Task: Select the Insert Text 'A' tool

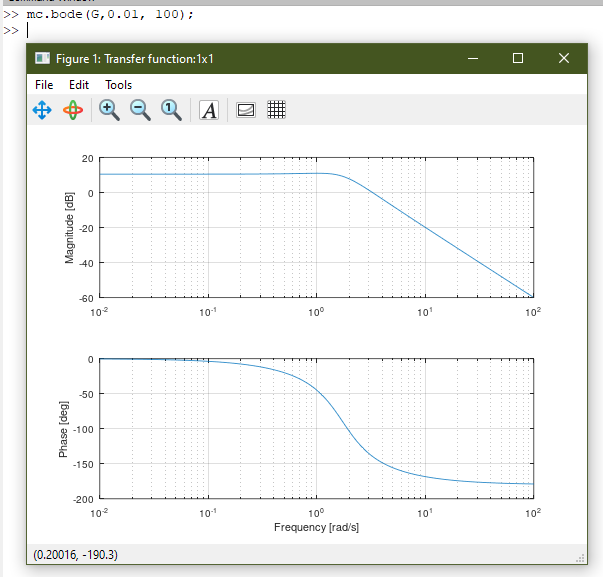Action: tap(209, 110)
